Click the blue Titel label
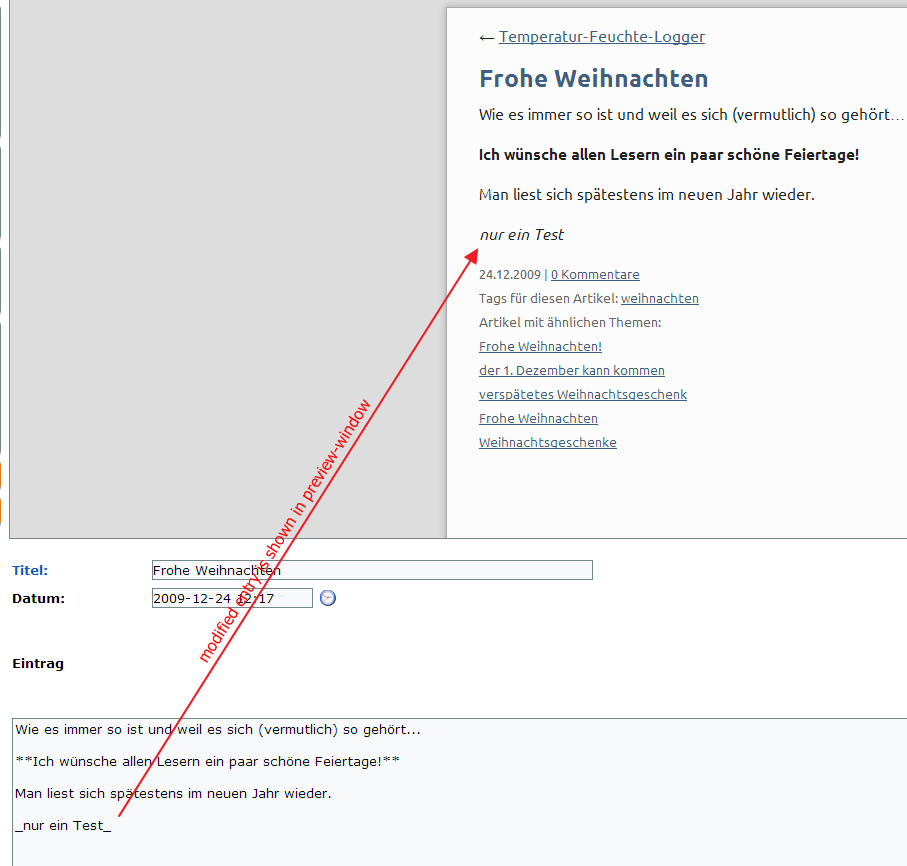 pyautogui.click(x=30, y=571)
